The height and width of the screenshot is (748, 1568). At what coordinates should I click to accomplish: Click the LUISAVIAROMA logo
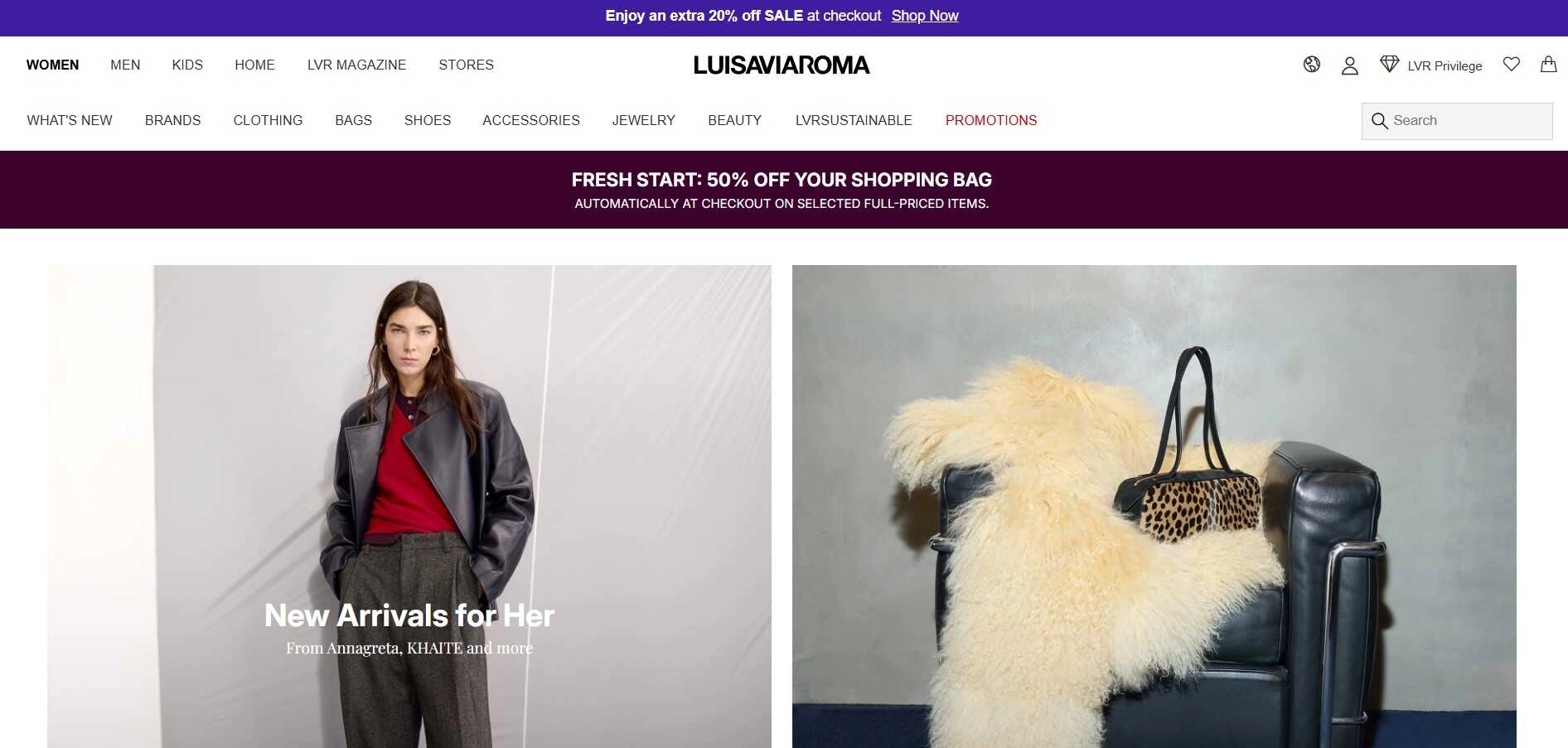point(782,65)
